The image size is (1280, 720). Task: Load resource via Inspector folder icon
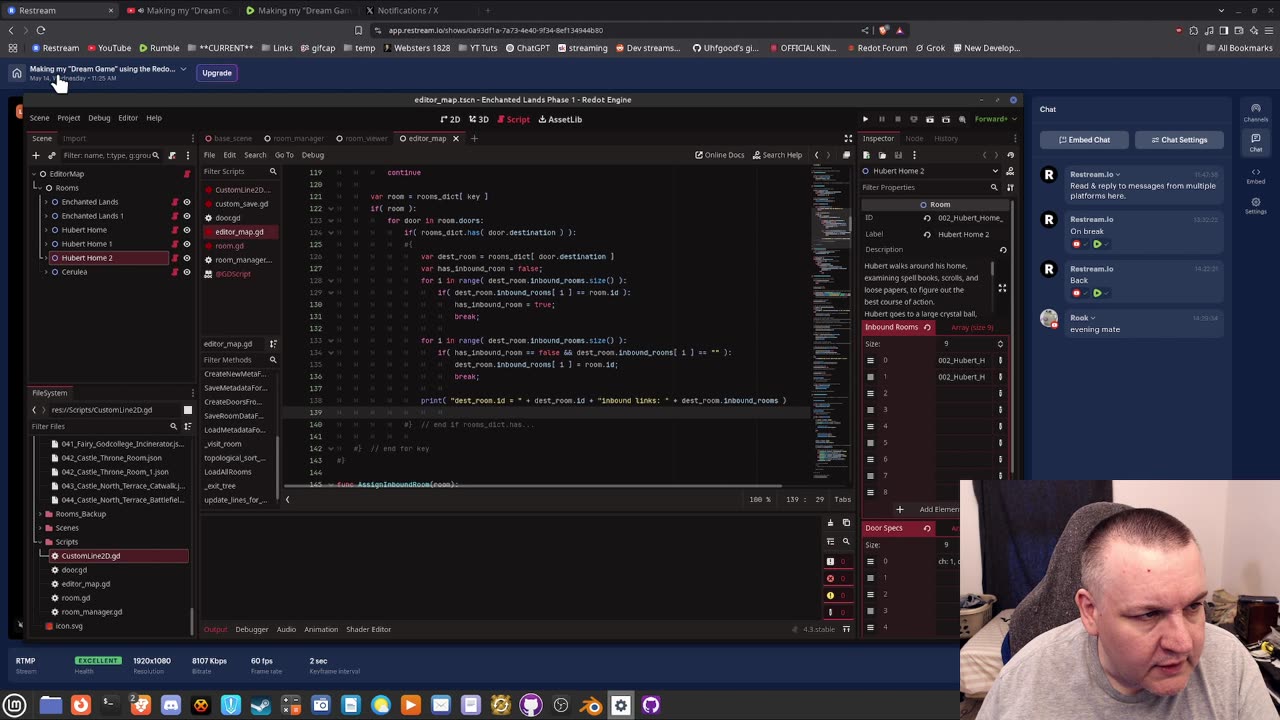coord(882,155)
